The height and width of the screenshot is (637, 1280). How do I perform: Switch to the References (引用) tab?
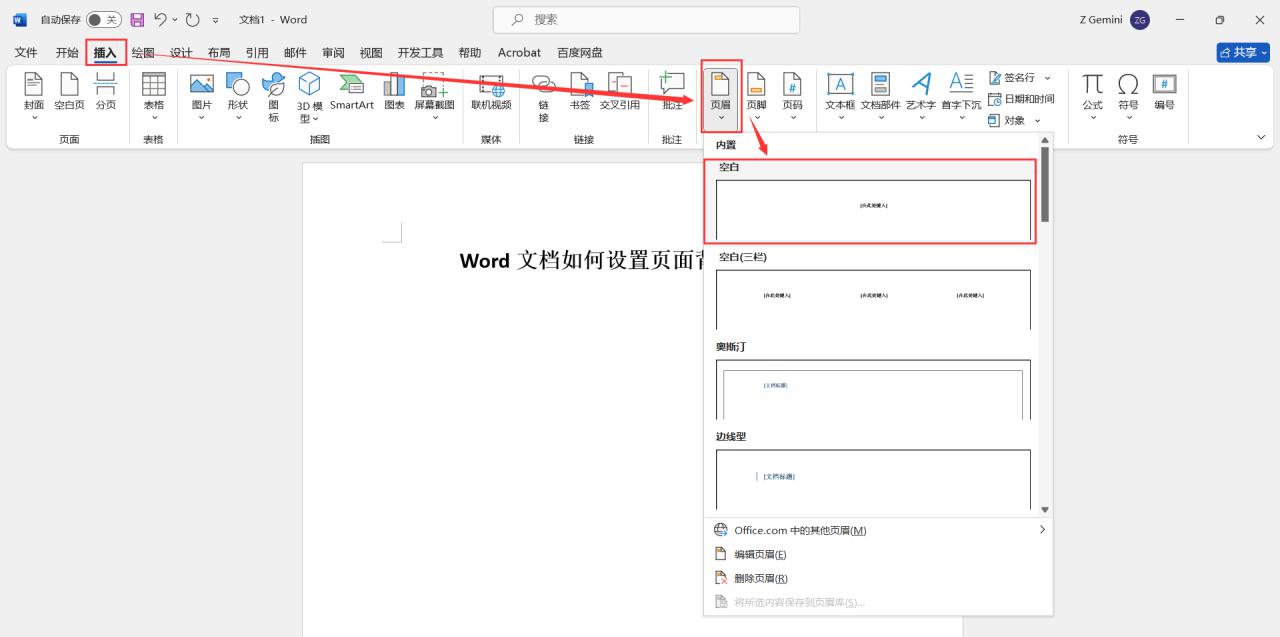tap(257, 52)
